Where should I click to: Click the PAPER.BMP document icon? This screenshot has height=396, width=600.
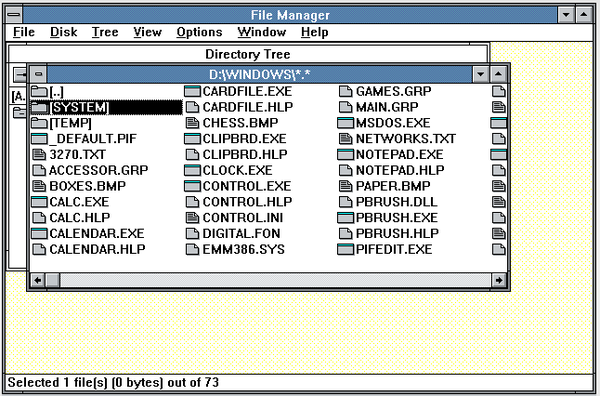pyautogui.click(x=346, y=186)
